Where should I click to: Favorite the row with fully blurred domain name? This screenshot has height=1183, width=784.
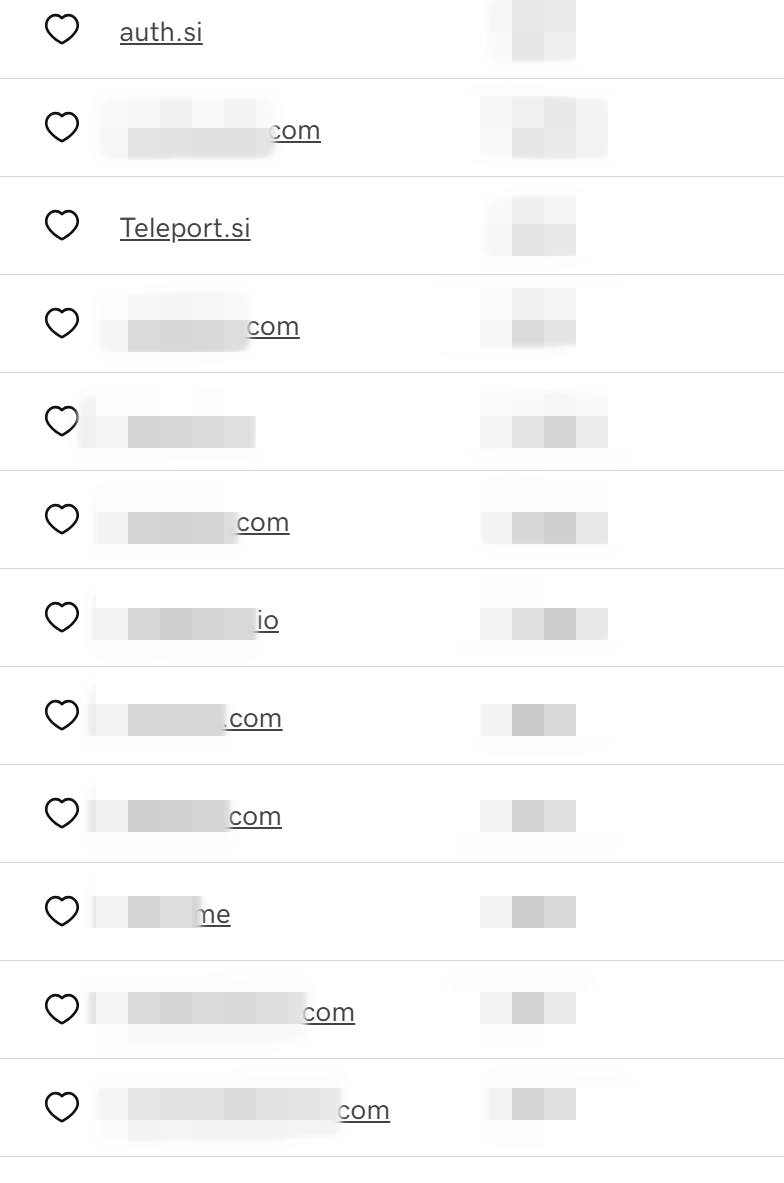pyautogui.click(x=62, y=421)
